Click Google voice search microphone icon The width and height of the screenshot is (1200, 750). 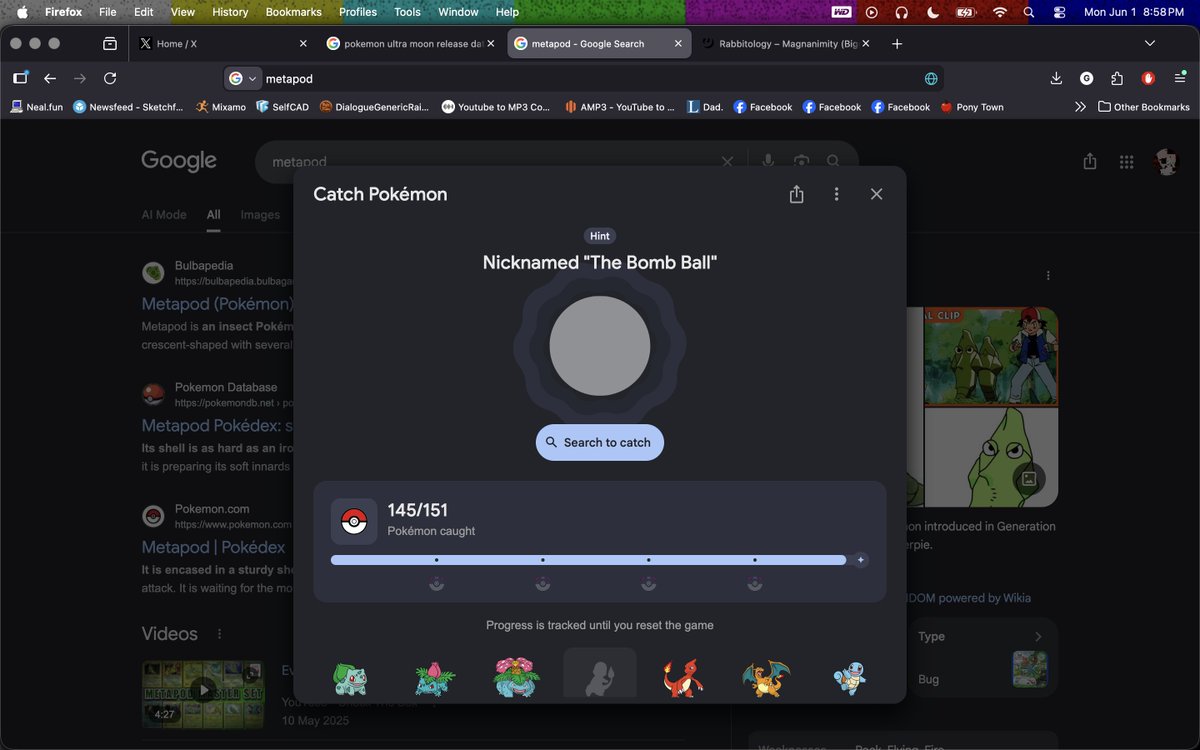pos(768,161)
